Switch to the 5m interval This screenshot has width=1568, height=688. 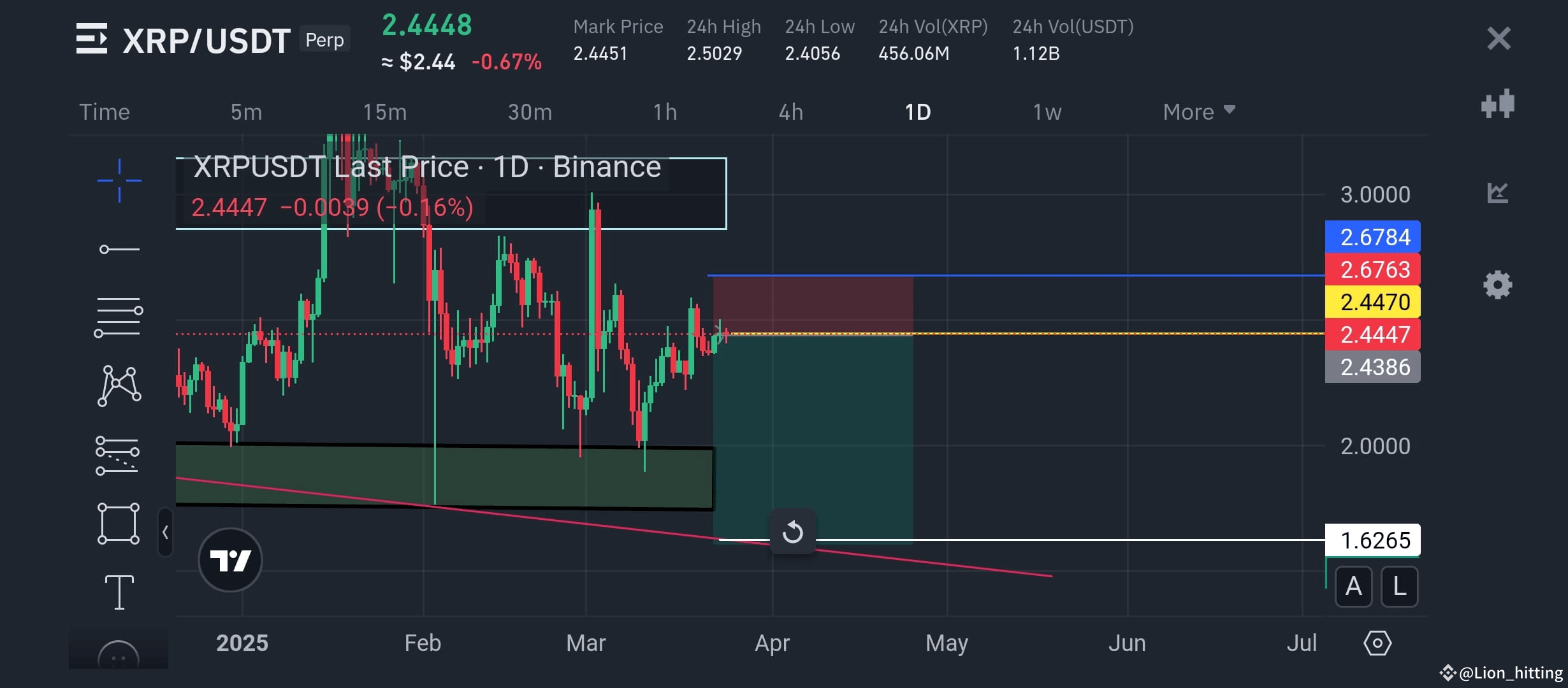[246, 112]
